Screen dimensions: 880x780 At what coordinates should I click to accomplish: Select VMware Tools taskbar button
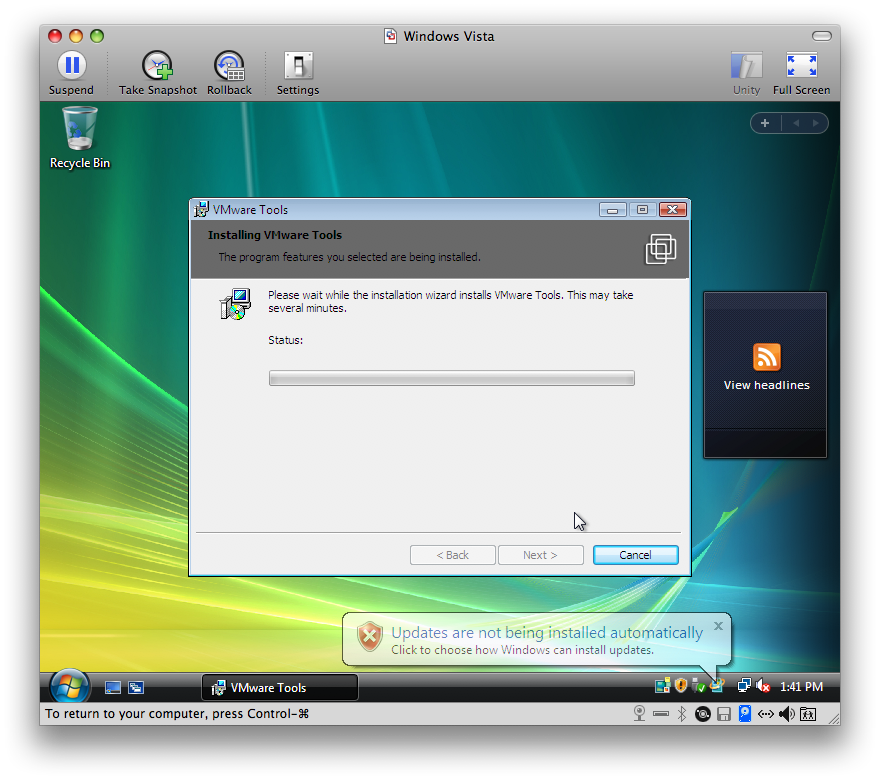click(280, 687)
